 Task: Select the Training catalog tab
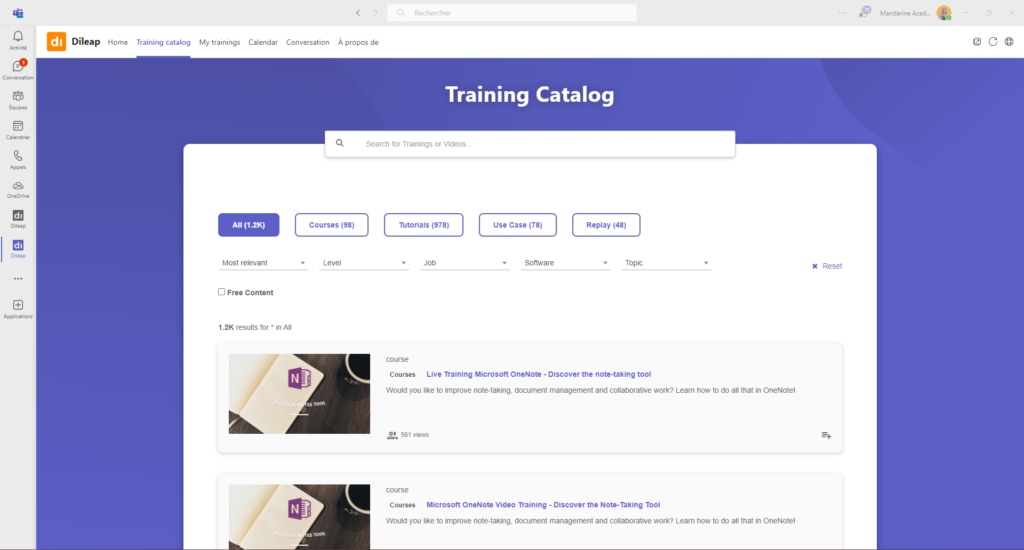[163, 42]
